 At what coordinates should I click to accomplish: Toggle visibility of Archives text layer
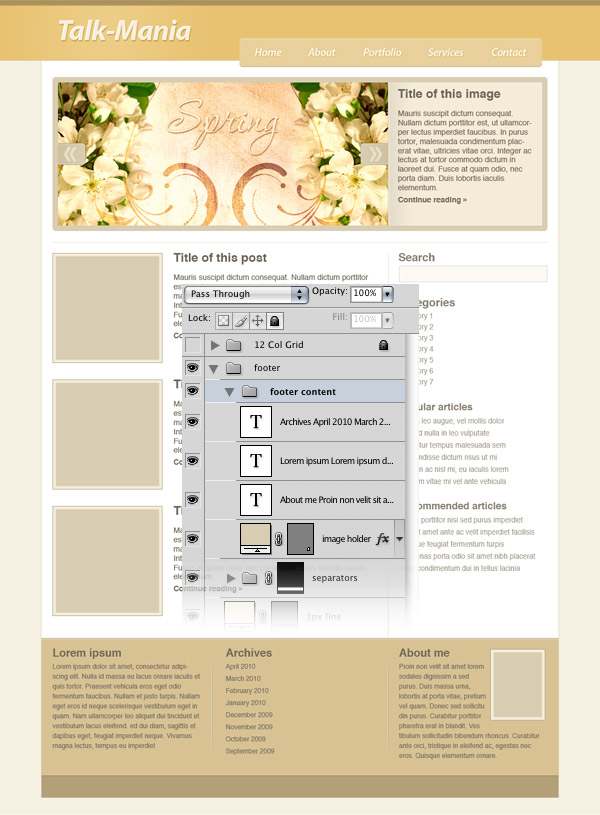pyautogui.click(x=193, y=421)
